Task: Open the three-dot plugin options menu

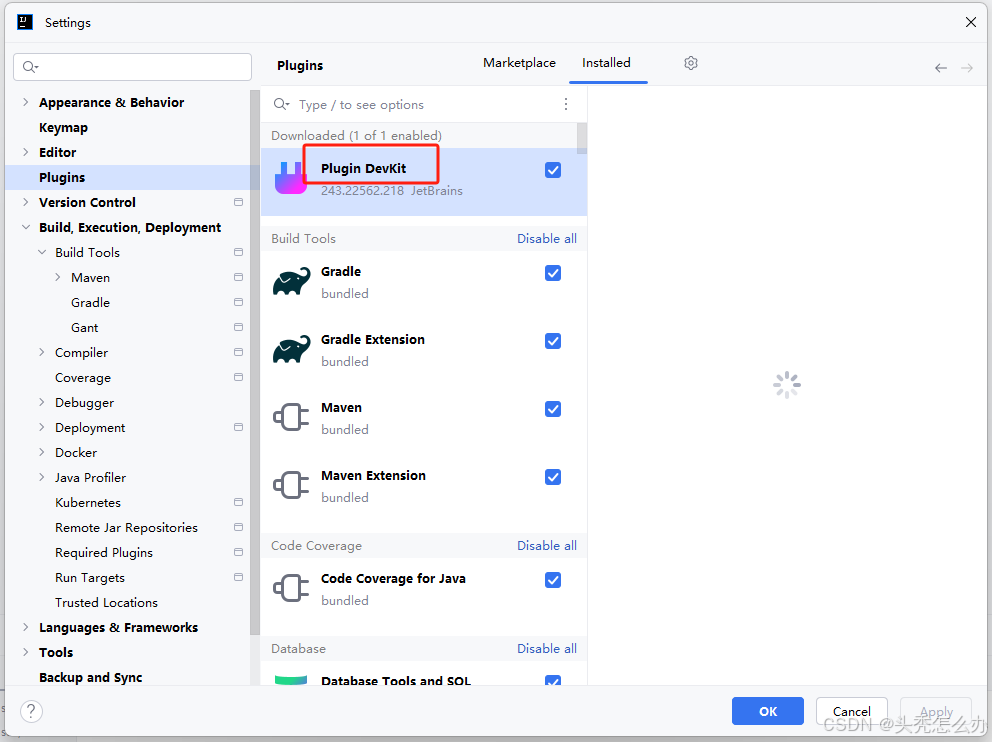Action: (x=566, y=104)
